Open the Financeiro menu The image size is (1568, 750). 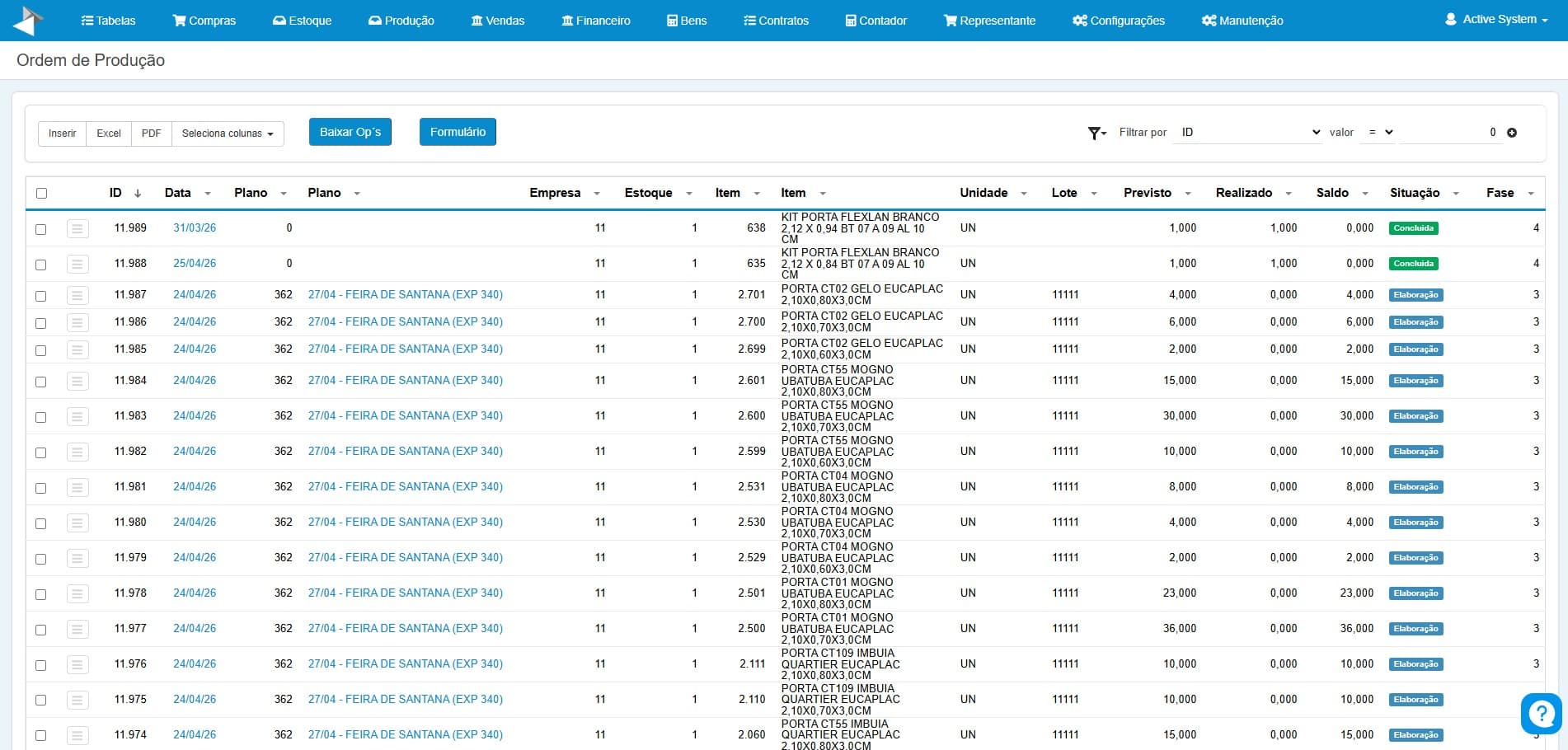[596, 21]
